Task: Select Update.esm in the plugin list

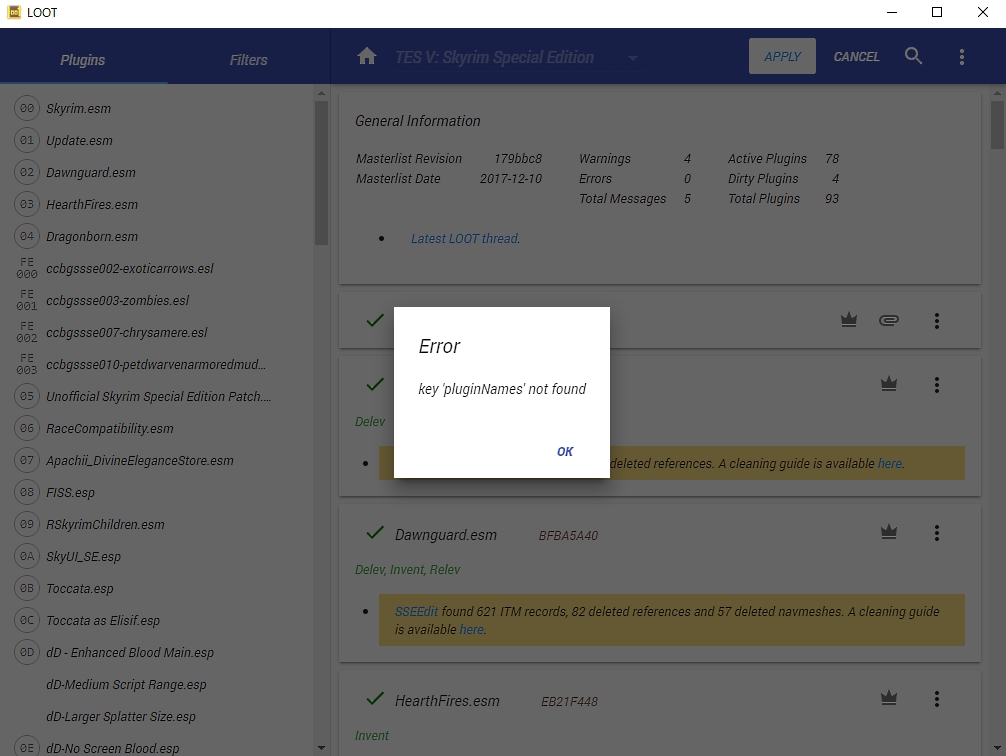Action: 157,141
